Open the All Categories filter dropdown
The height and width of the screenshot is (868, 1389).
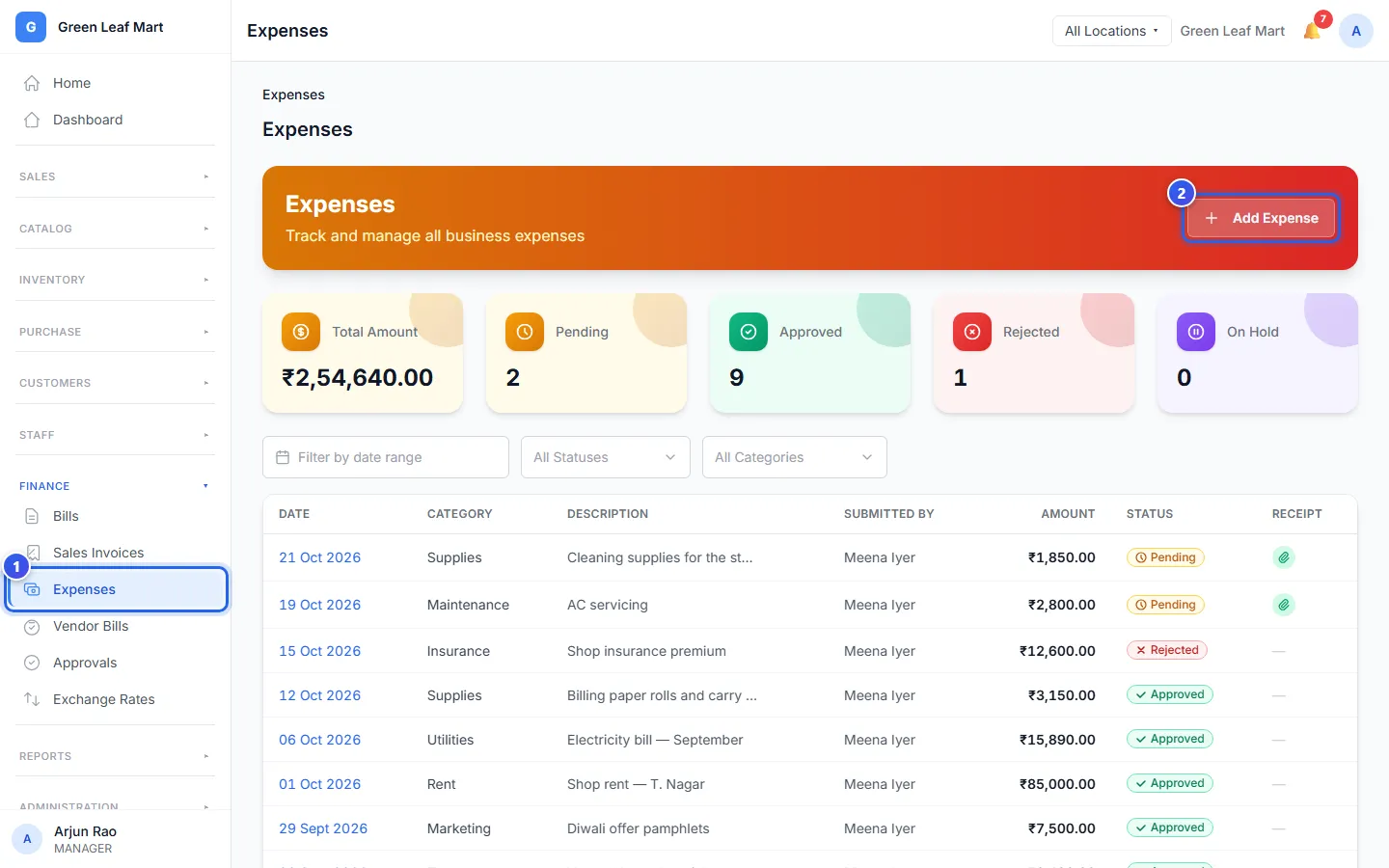[x=795, y=457]
